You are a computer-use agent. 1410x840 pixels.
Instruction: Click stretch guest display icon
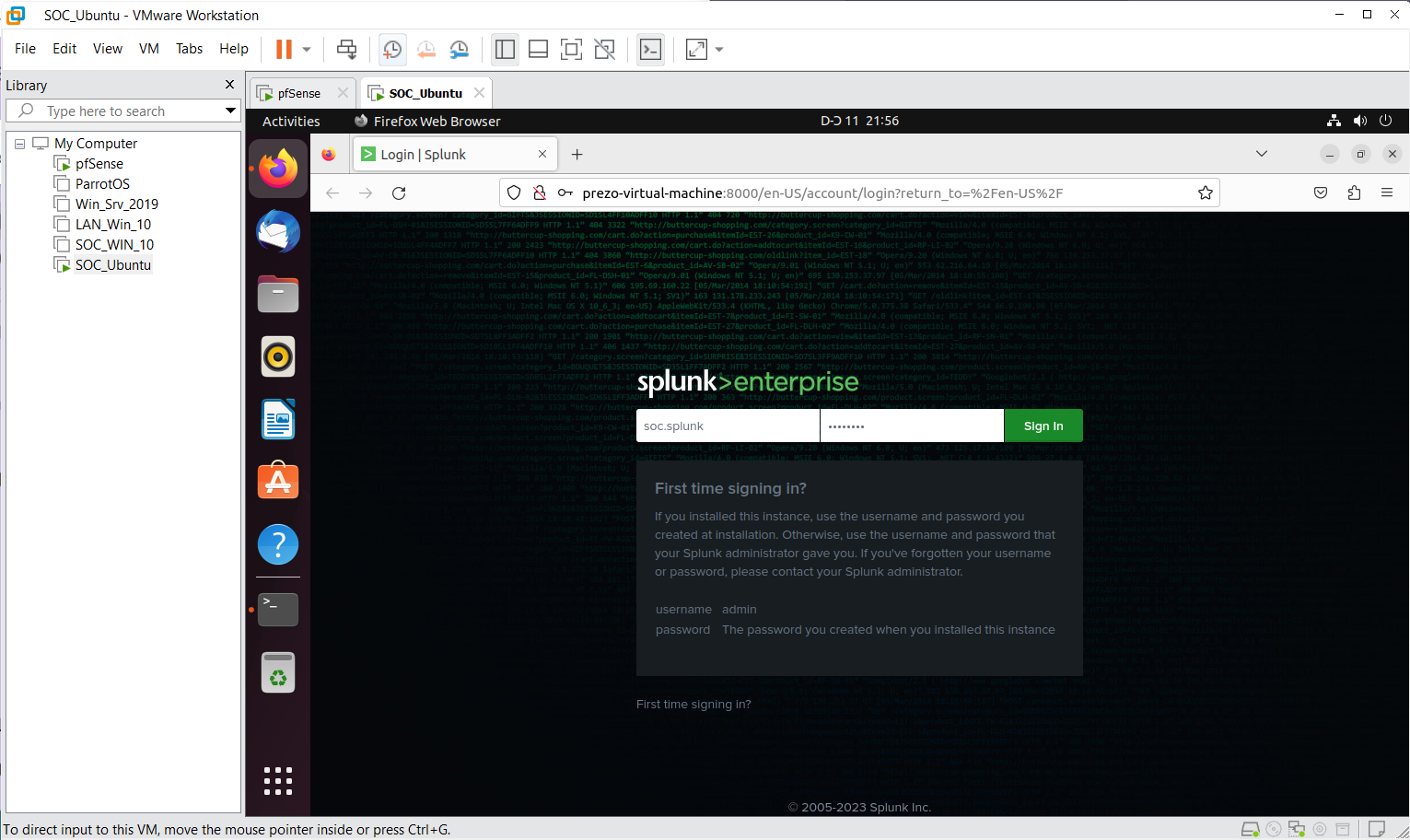tap(697, 49)
